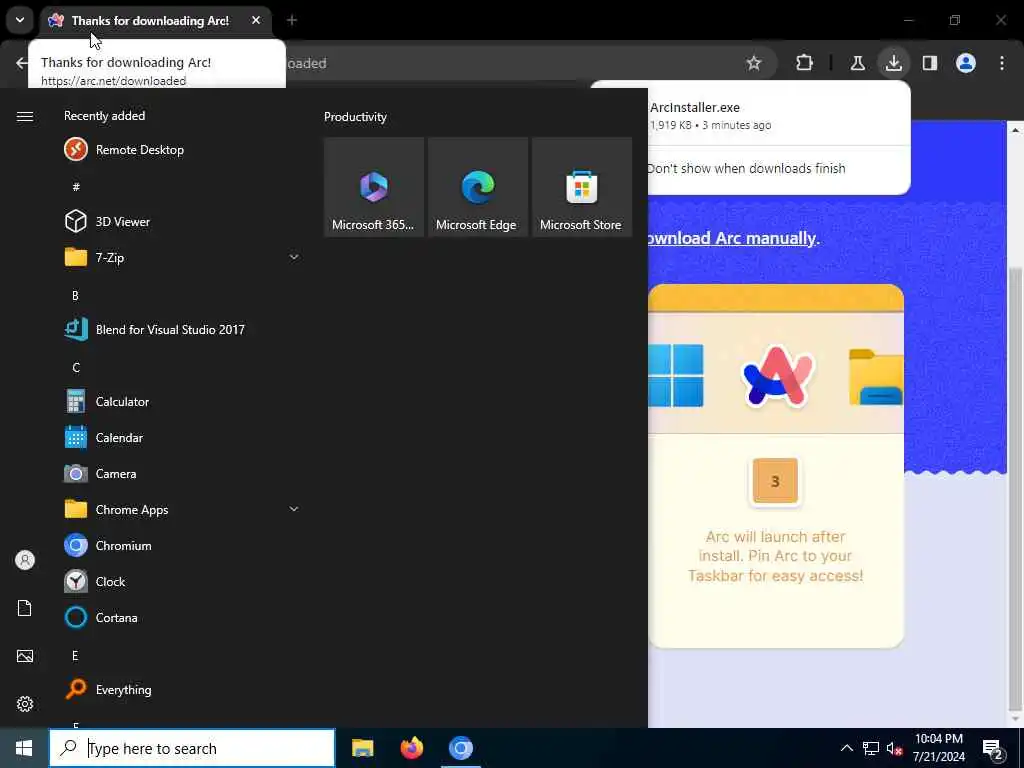
Task: Open ArcInstaller.exe from downloads popup
Action: pyautogui.click(x=695, y=107)
